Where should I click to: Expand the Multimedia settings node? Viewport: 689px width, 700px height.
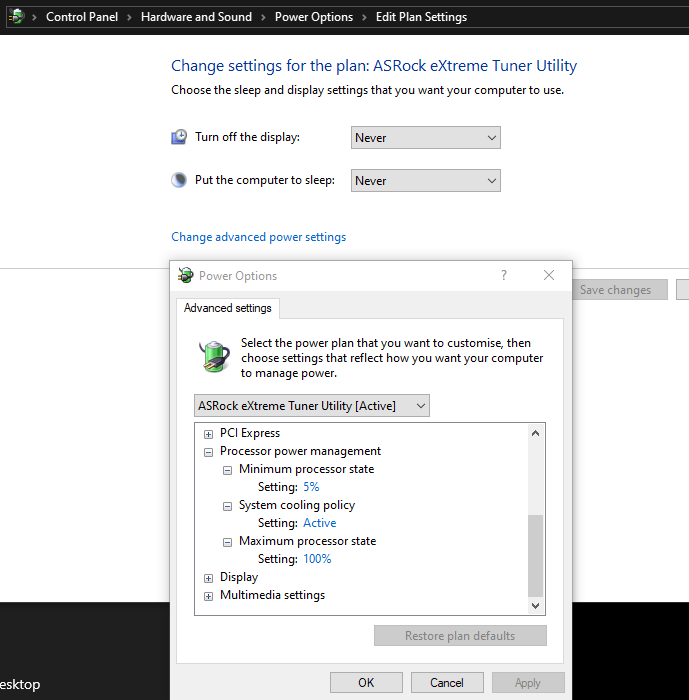pos(208,596)
